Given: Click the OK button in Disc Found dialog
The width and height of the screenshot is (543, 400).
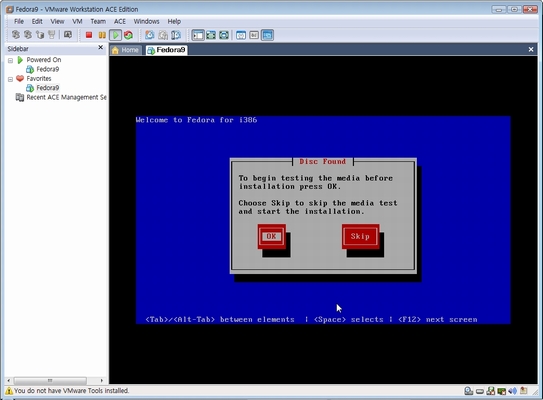Looking at the screenshot, I should [271, 236].
